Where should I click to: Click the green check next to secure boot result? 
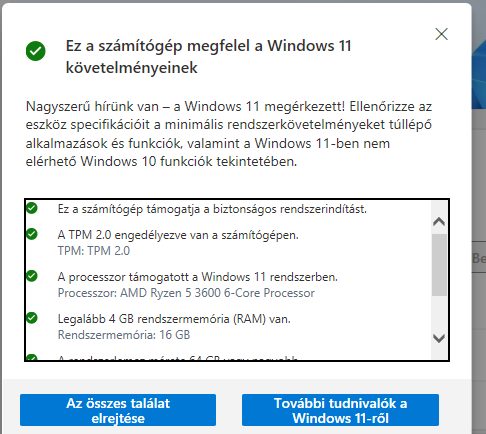point(32,208)
